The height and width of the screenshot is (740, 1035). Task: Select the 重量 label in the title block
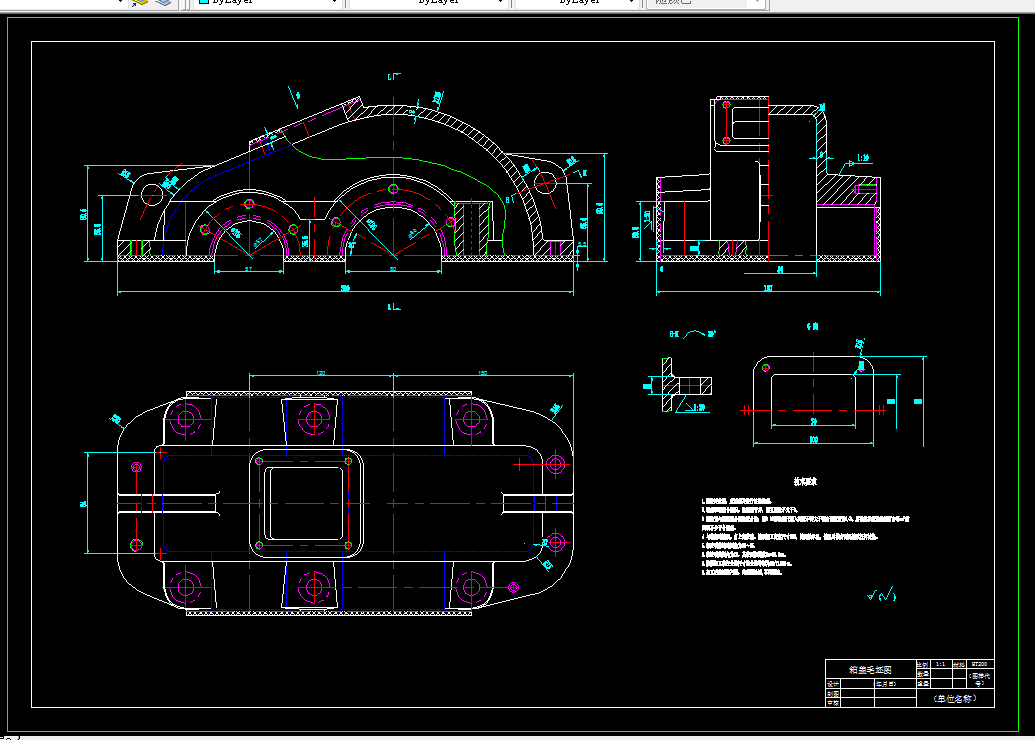[923, 684]
